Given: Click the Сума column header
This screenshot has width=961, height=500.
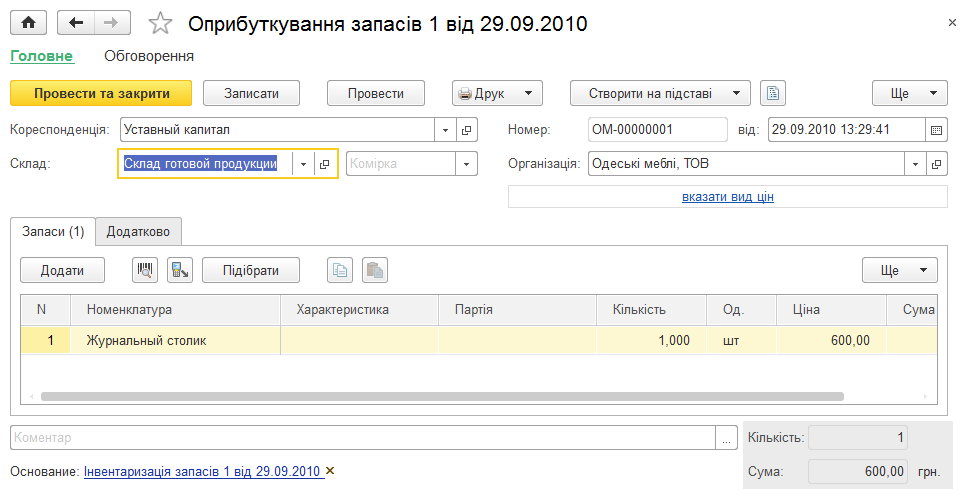Looking at the screenshot, I should tap(913, 309).
